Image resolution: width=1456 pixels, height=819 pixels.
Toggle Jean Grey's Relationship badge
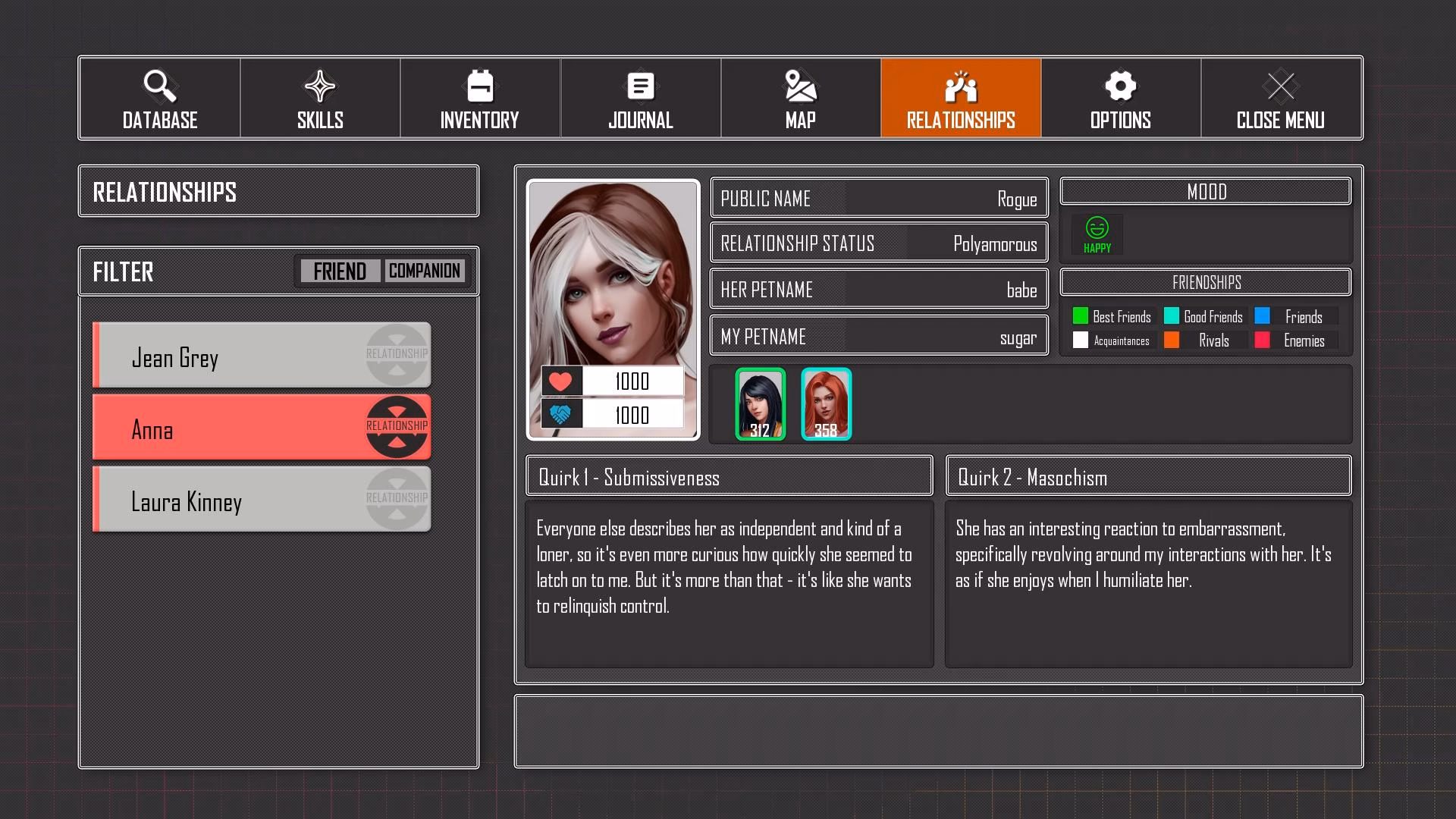(x=397, y=355)
